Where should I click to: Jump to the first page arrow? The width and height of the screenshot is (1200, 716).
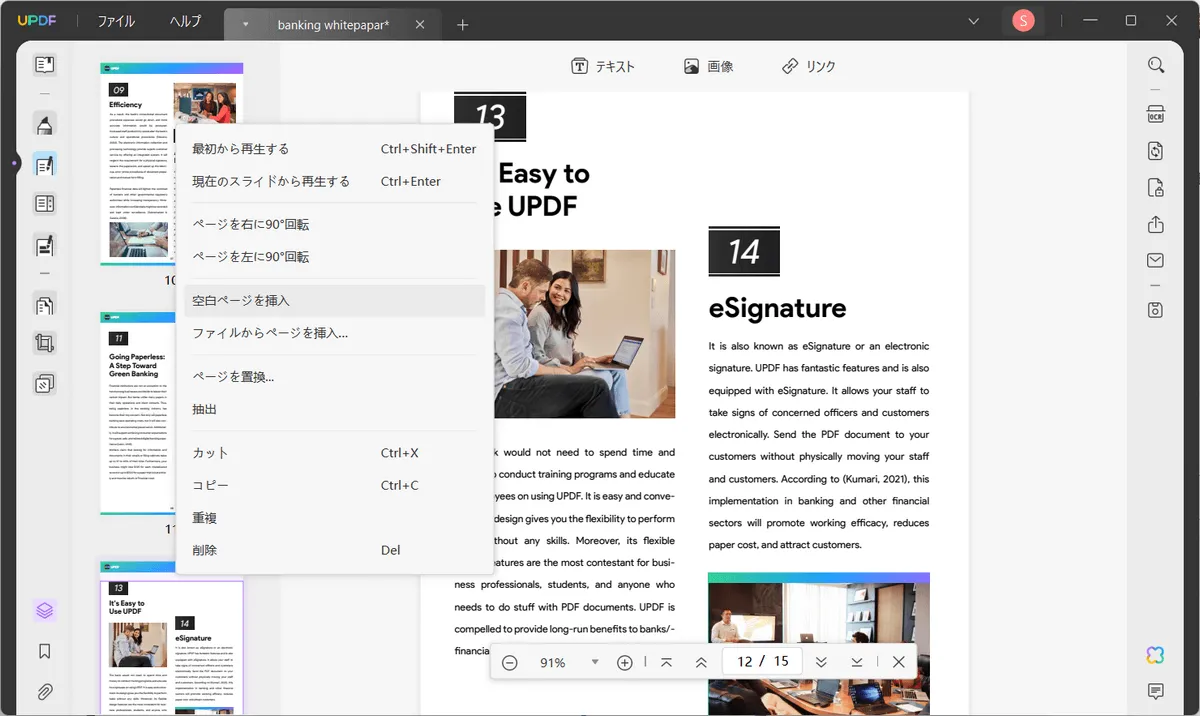tap(667, 662)
